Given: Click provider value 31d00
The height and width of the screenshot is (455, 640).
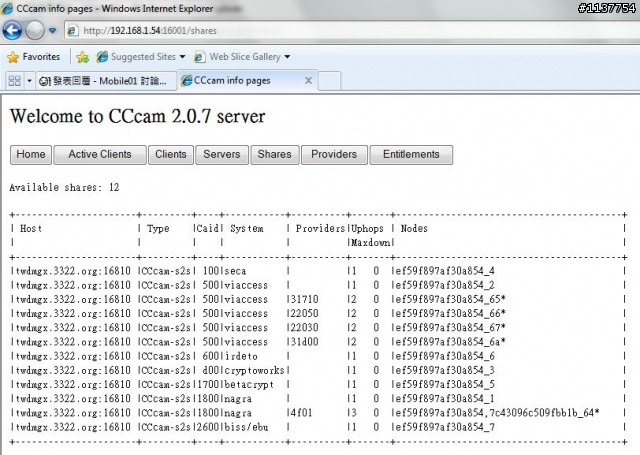Looking at the screenshot, I should point(304,342).
